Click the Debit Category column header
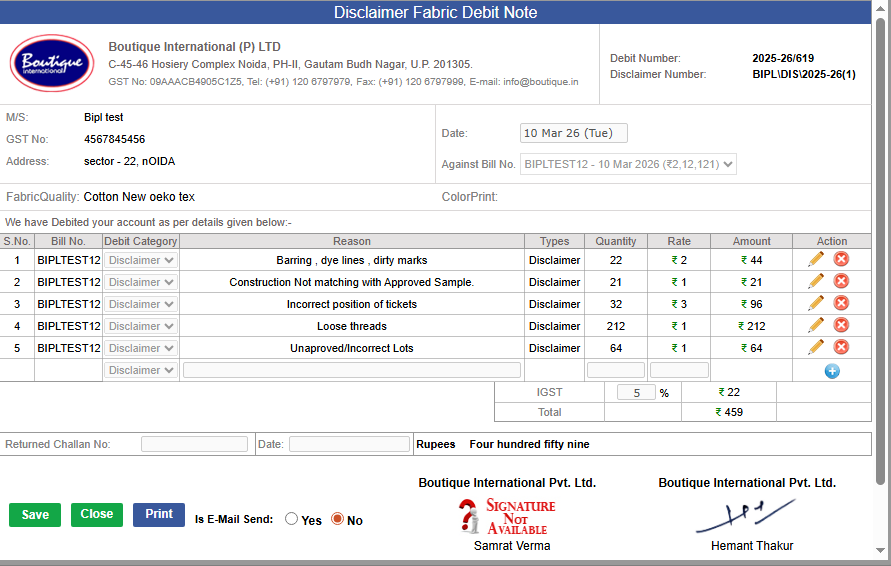This screenshot has height=566, width=891. (140, 241)
